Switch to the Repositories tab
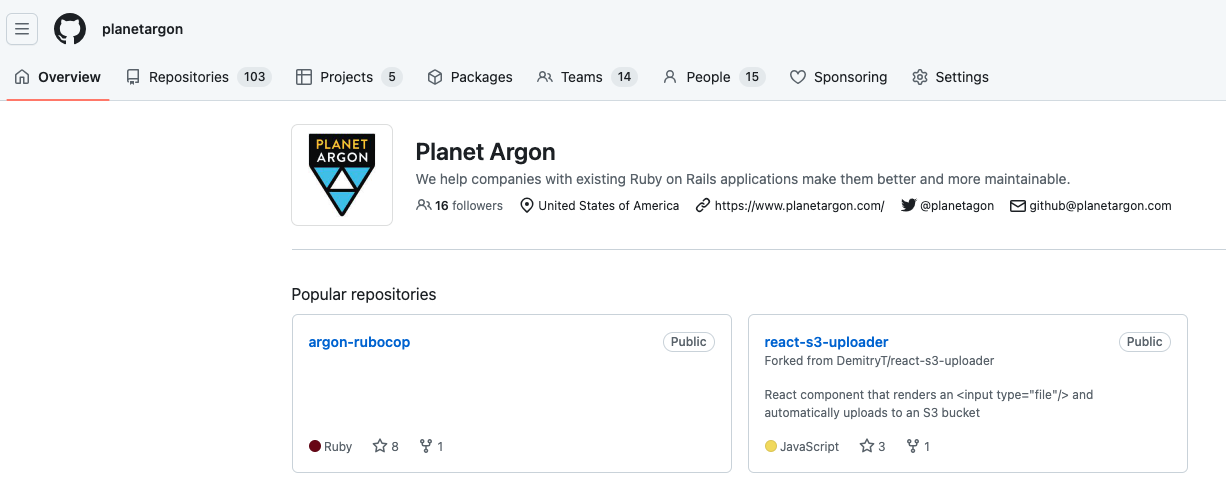The width and height of the screenshot is (1226, 481). [199, 77]
